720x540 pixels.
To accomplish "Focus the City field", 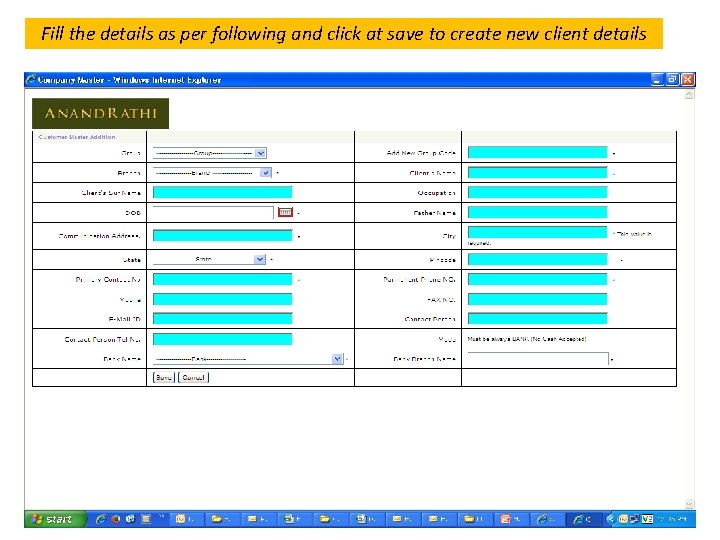I will [x=537, y=232].
